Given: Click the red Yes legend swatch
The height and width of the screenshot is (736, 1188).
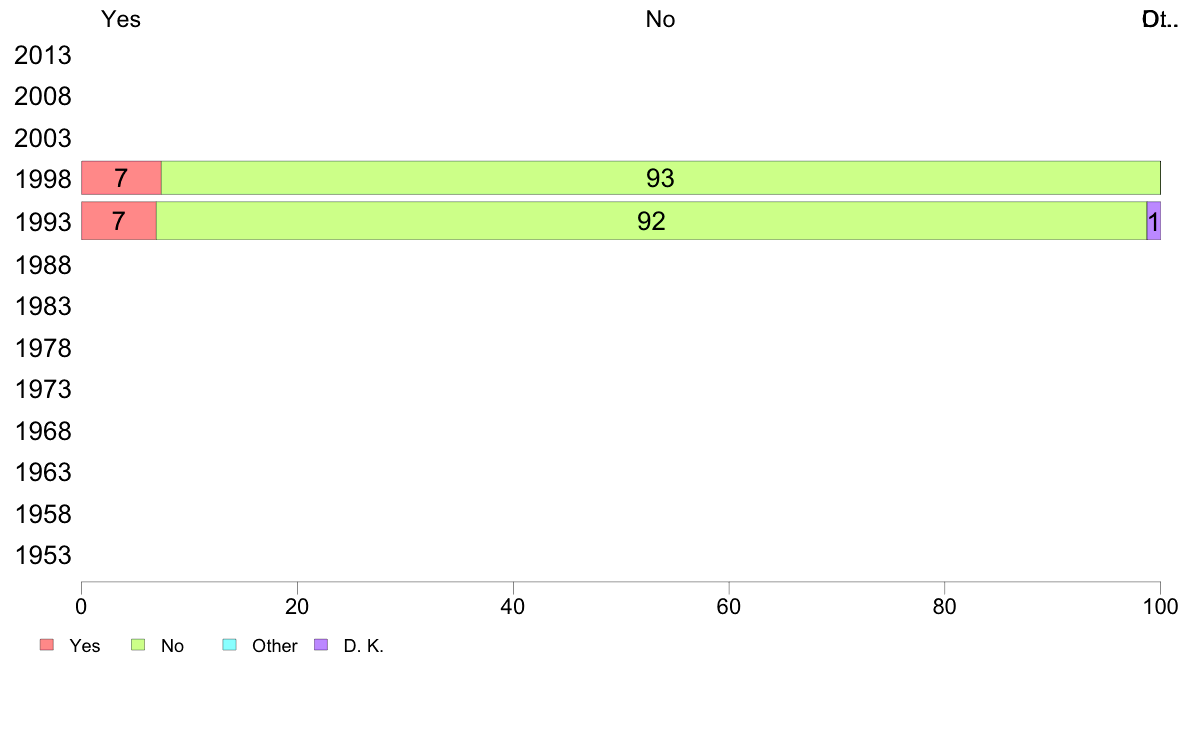Looking at the screenshot, I should pyautogui.click(x=47, y=645).
